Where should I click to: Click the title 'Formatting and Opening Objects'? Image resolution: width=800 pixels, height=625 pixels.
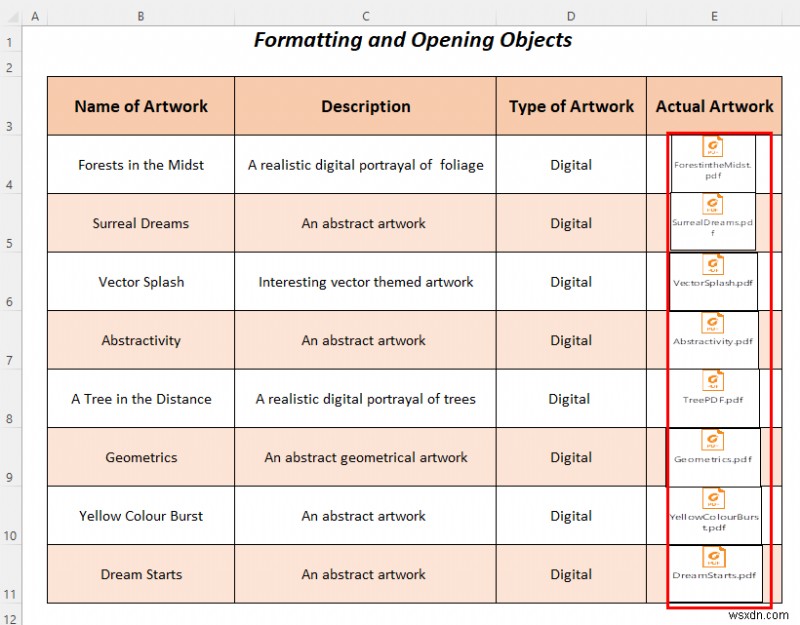pos(413,40)
